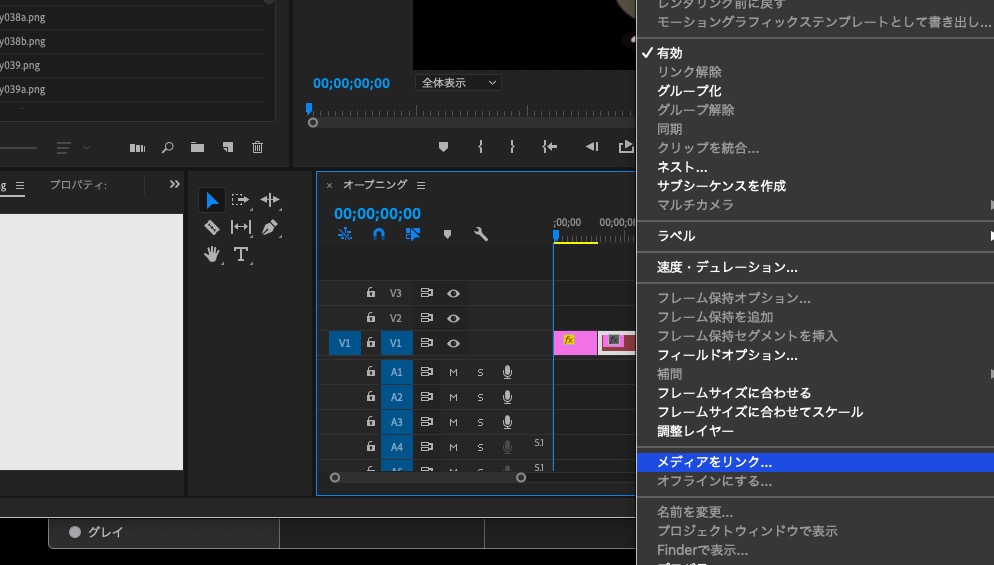Select the Type tool
994x565 pixels.
pyautogui.click(x=241, y=254)
